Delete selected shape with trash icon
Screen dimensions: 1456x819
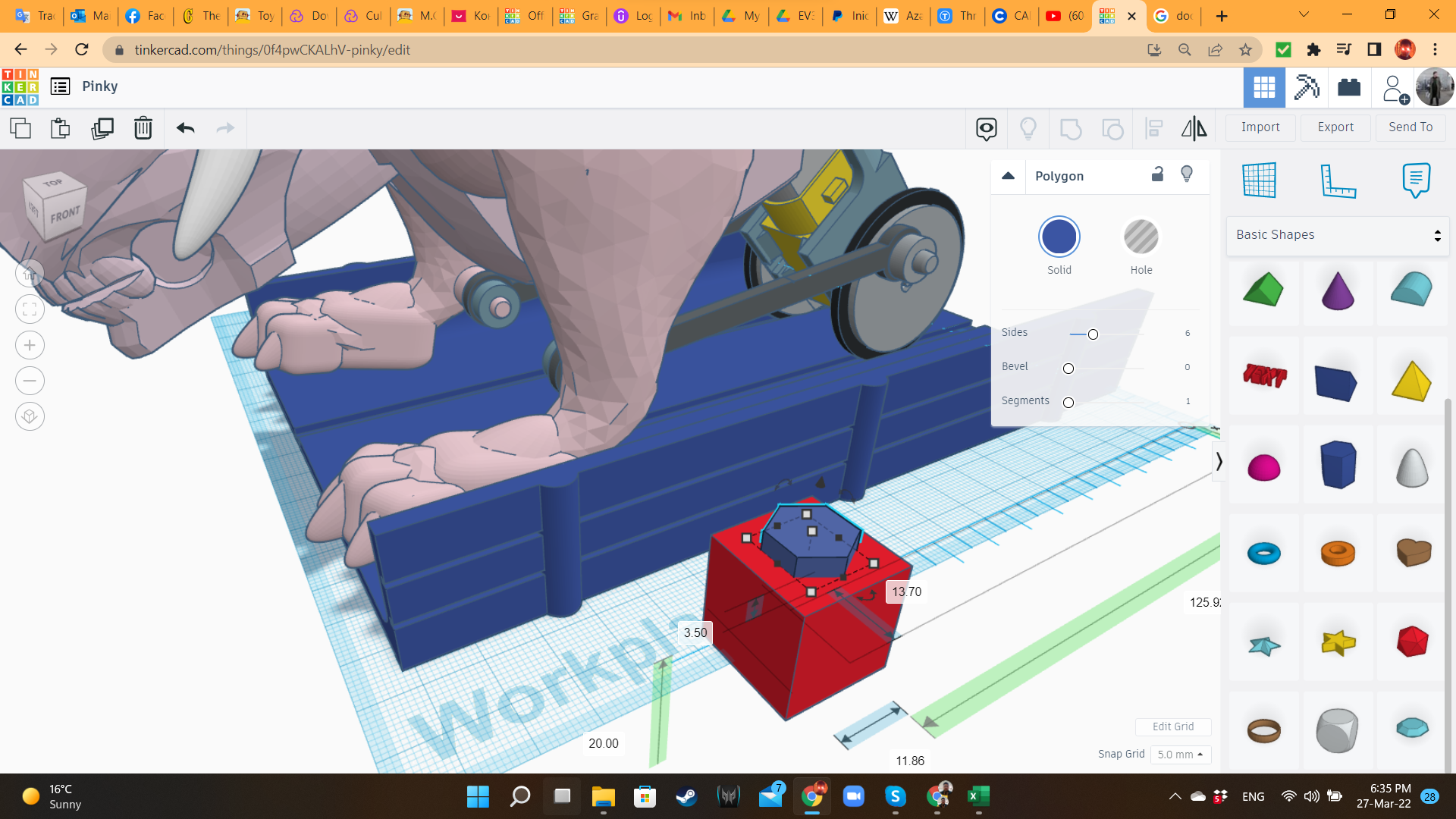143,128
